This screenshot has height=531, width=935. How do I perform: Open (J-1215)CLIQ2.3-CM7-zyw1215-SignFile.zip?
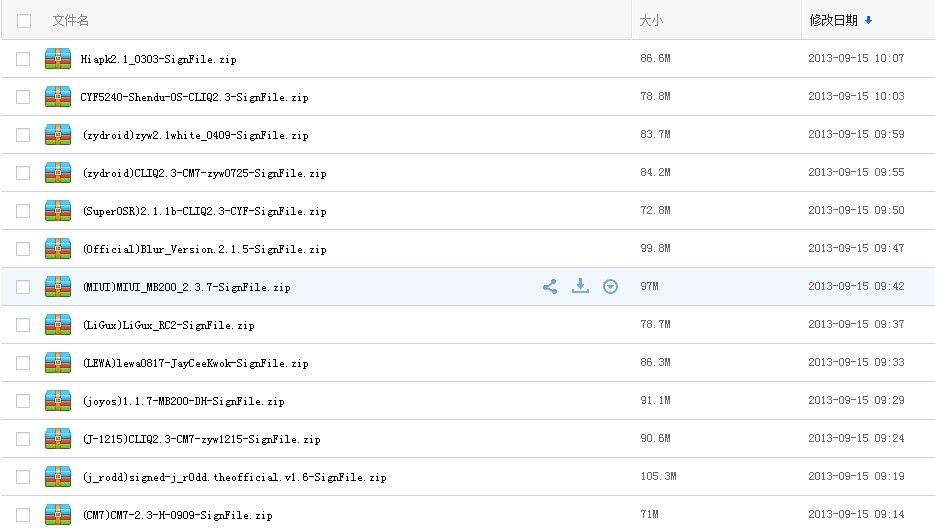tap(201, 439)
